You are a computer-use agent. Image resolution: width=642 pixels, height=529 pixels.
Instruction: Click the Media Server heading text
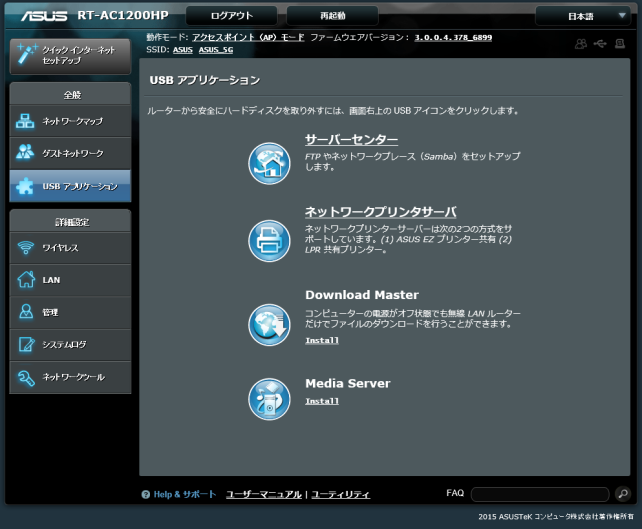click(x=348, y=383)
